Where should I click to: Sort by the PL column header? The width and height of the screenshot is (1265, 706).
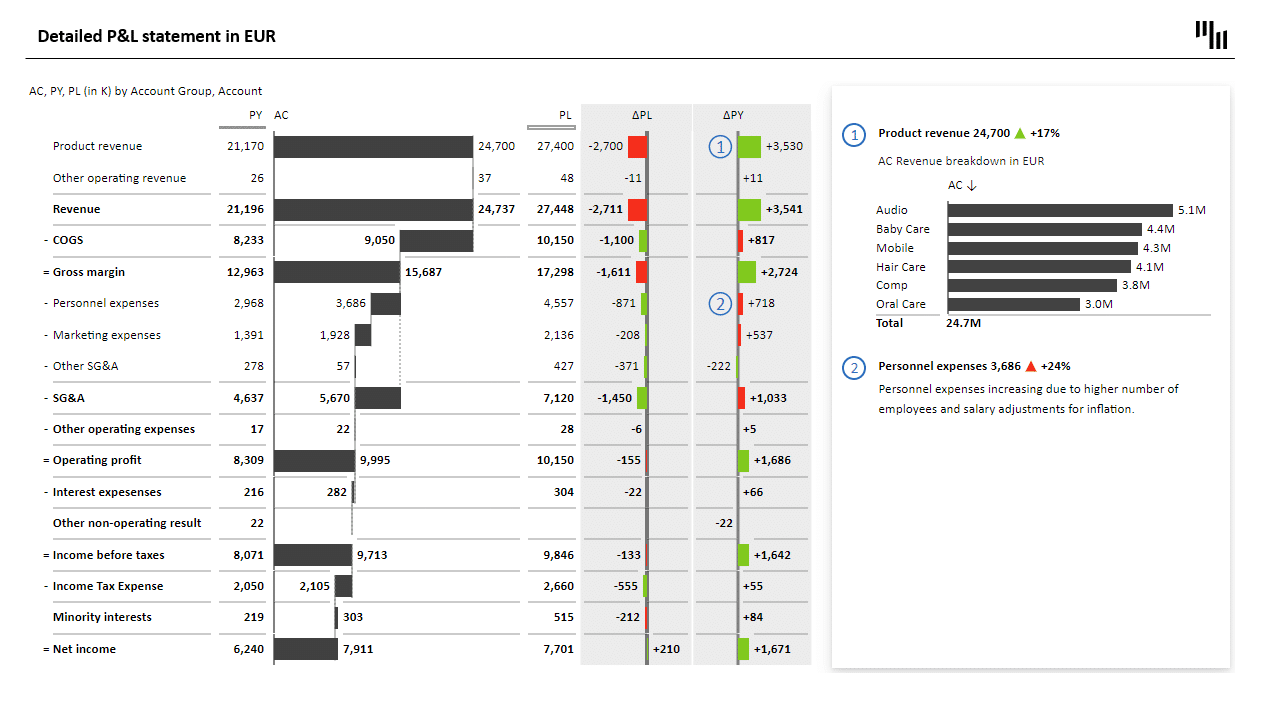click(x=565, y=115)
